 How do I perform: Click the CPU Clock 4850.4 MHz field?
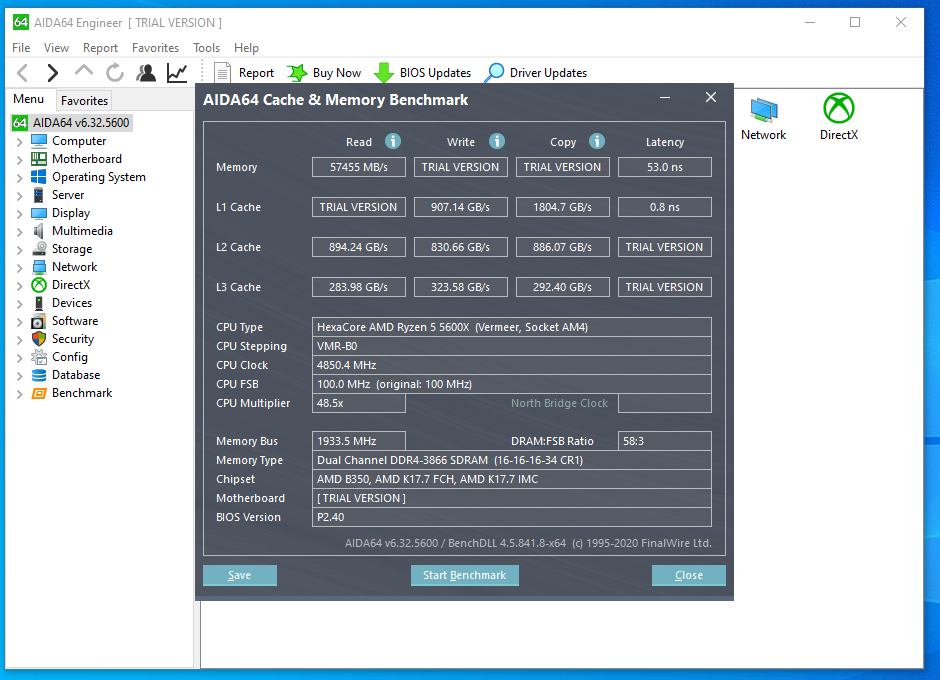pos(511,365)
